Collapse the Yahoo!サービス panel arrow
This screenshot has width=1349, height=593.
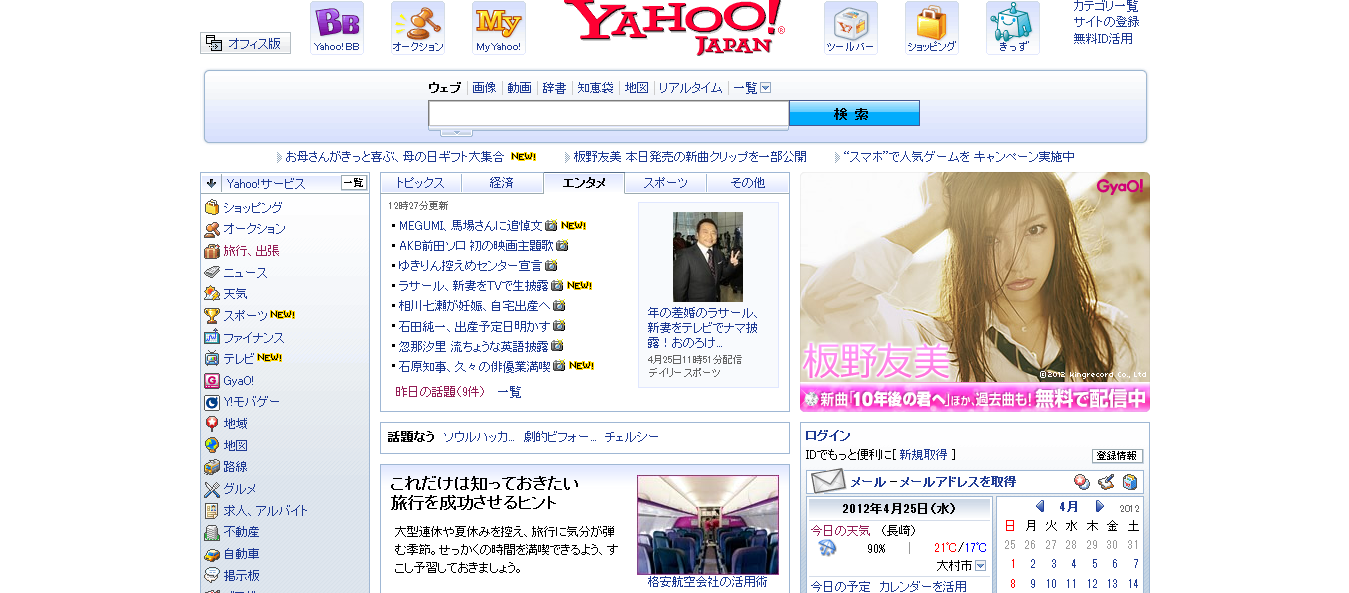[212, 183]
